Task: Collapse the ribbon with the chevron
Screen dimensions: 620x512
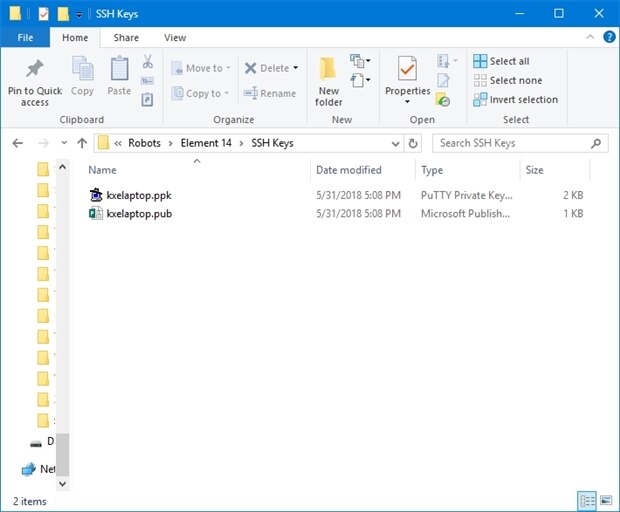Action: 590,37
